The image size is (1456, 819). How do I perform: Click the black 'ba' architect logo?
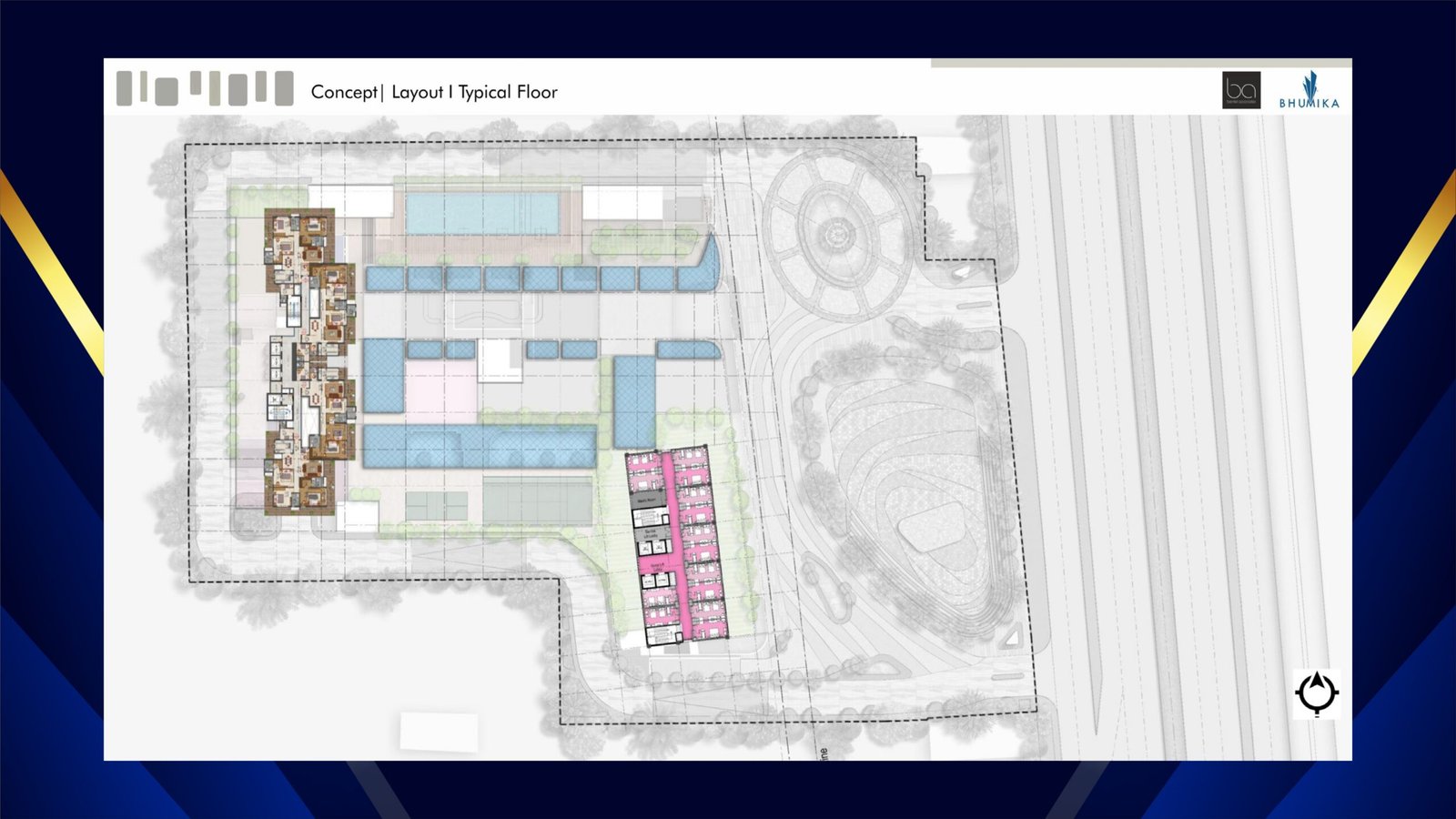1240,90
